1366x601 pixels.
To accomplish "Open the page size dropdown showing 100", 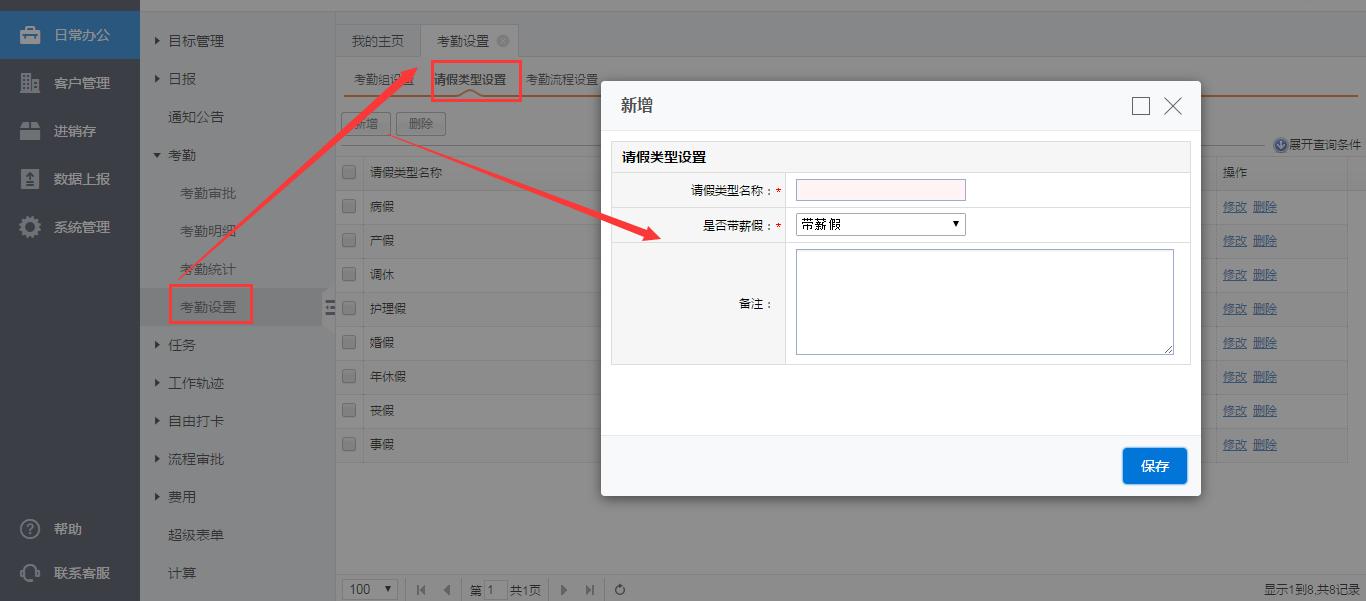I will click(x=370, y=590).
